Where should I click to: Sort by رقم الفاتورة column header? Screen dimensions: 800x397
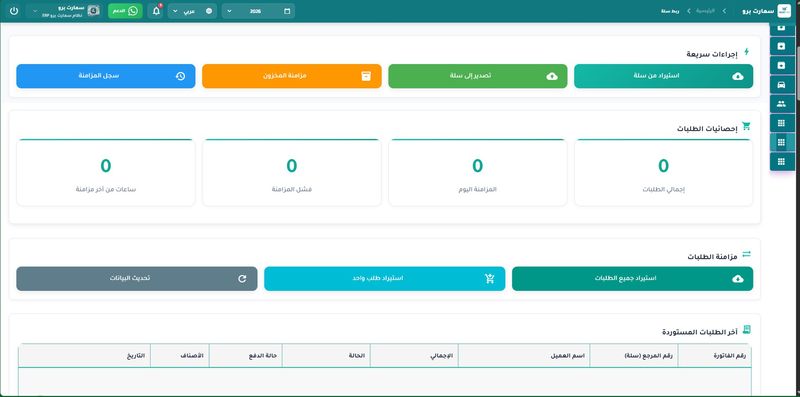point(715,356)
